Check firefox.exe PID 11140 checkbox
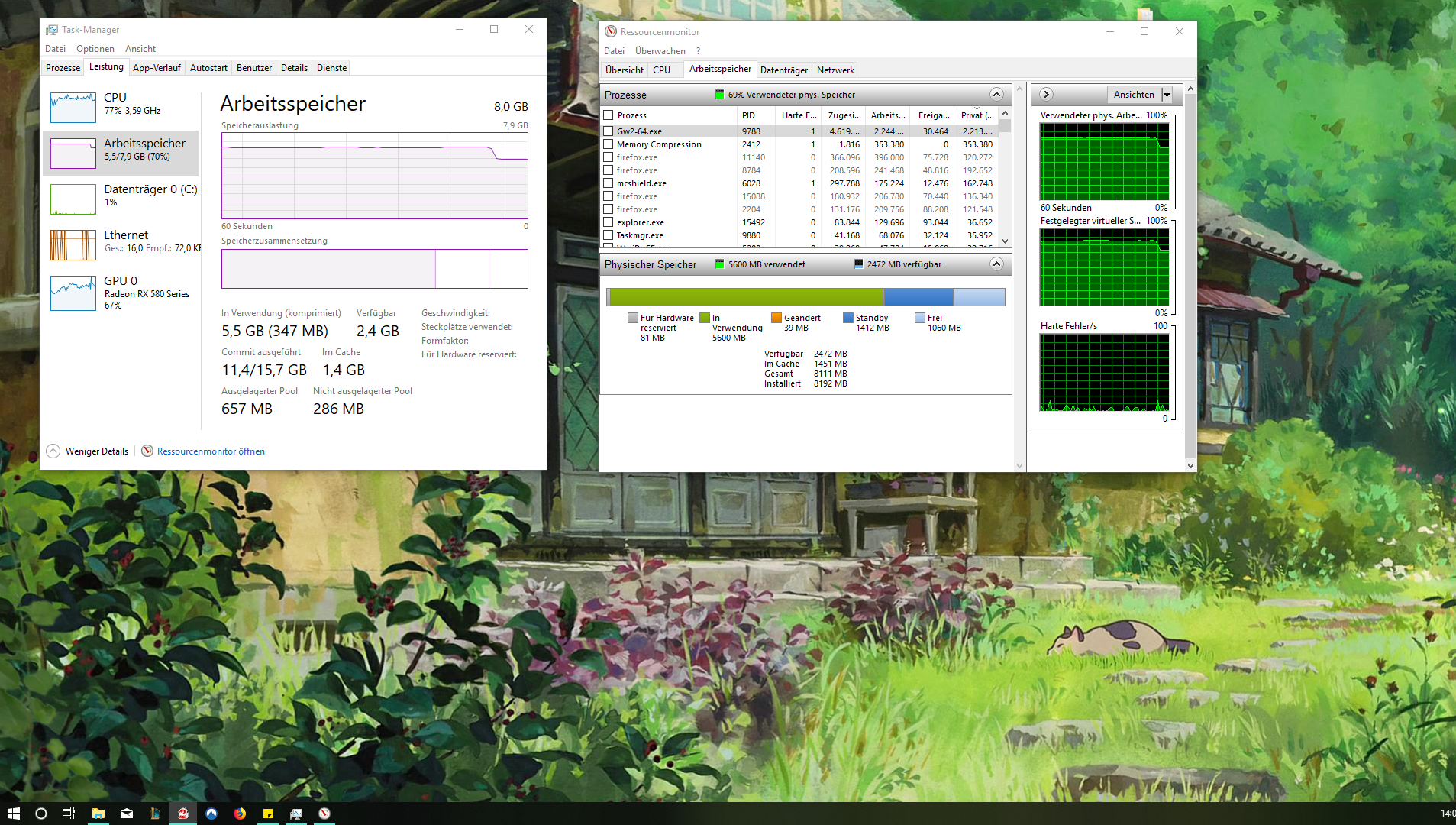Viewport: 1456px width, 825px height. click(609, 157)
